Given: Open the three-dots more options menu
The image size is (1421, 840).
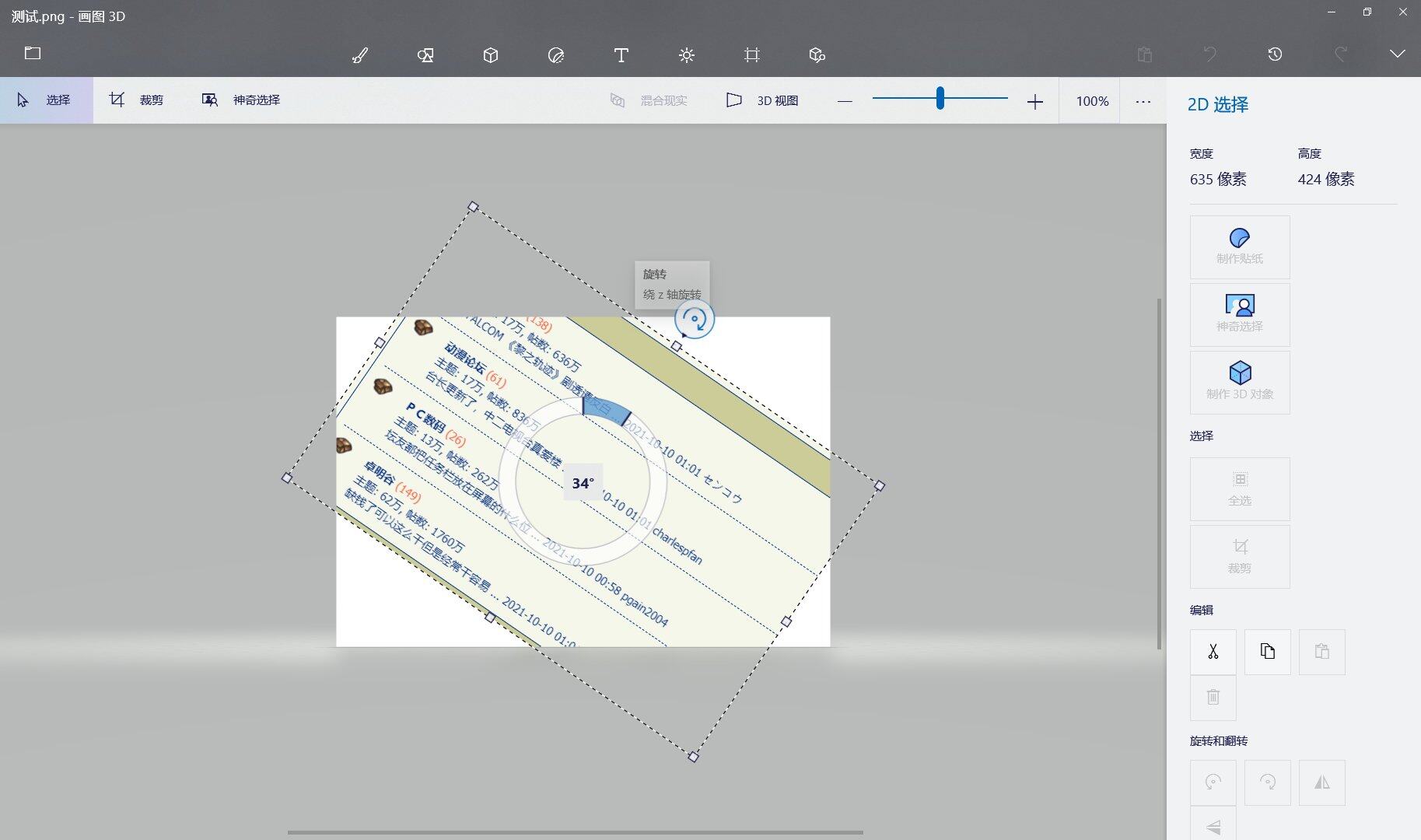Looking at the screenshot, I should pos(1143,101).
